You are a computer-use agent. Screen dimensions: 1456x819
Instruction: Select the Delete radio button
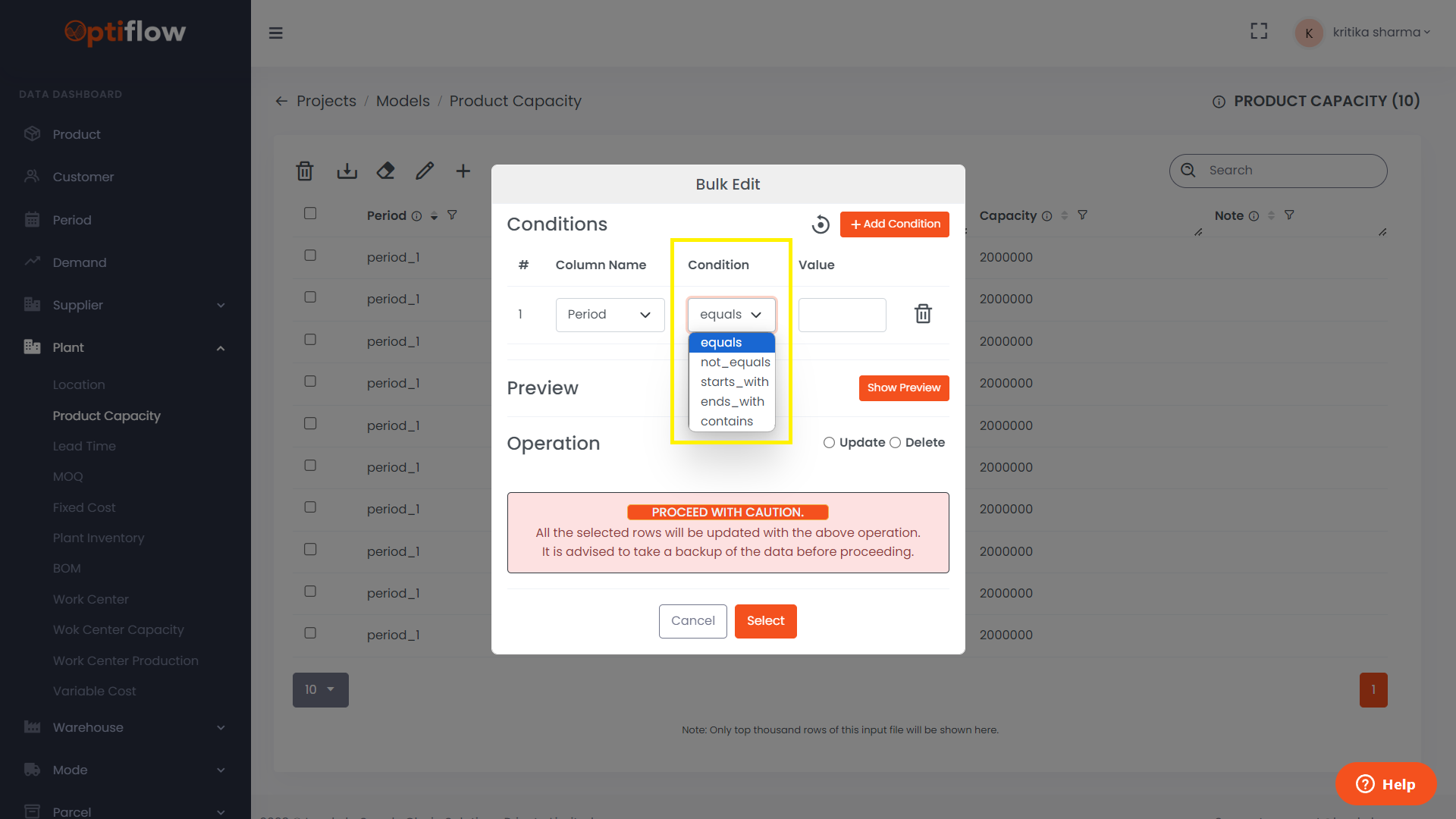[x=895, y=443]
